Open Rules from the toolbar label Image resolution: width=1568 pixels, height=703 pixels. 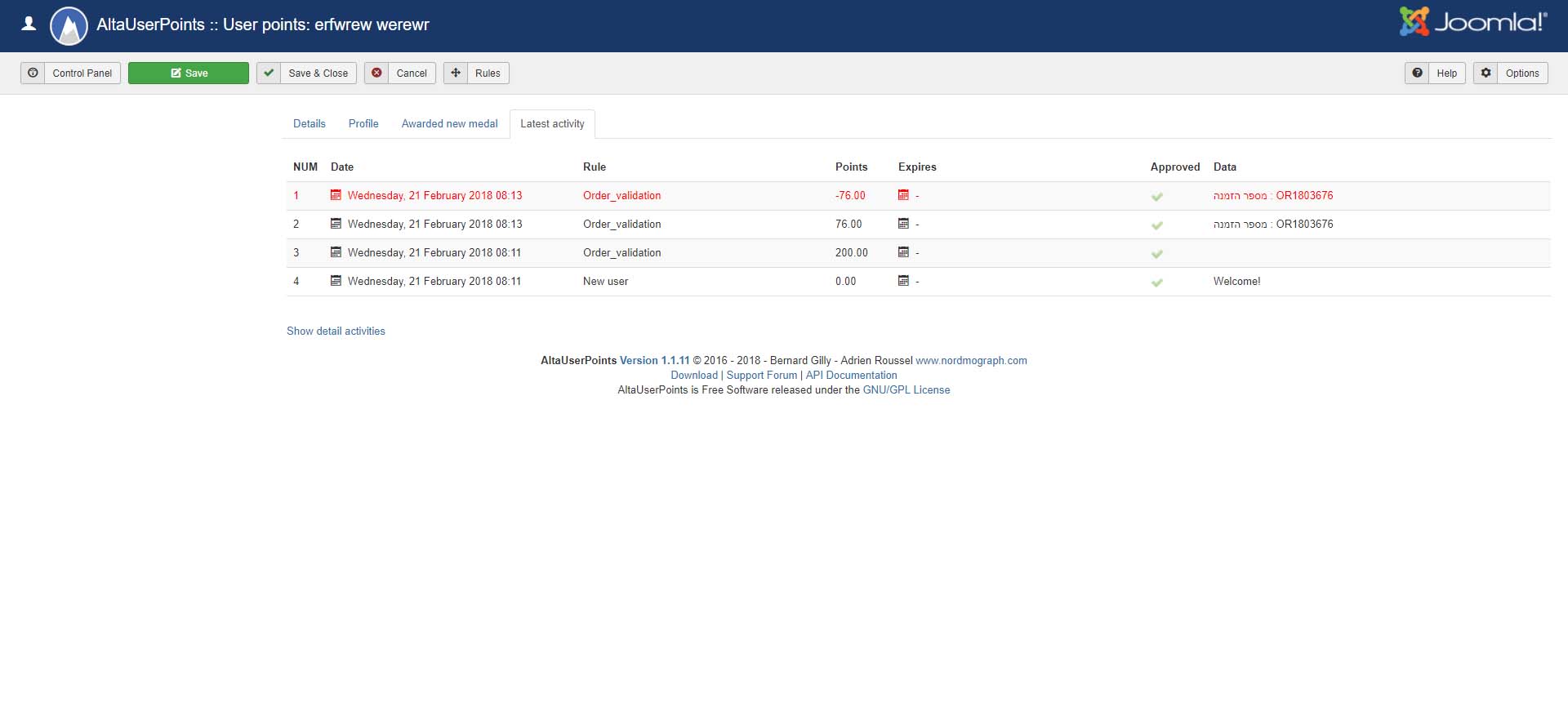tap(488, 73)
